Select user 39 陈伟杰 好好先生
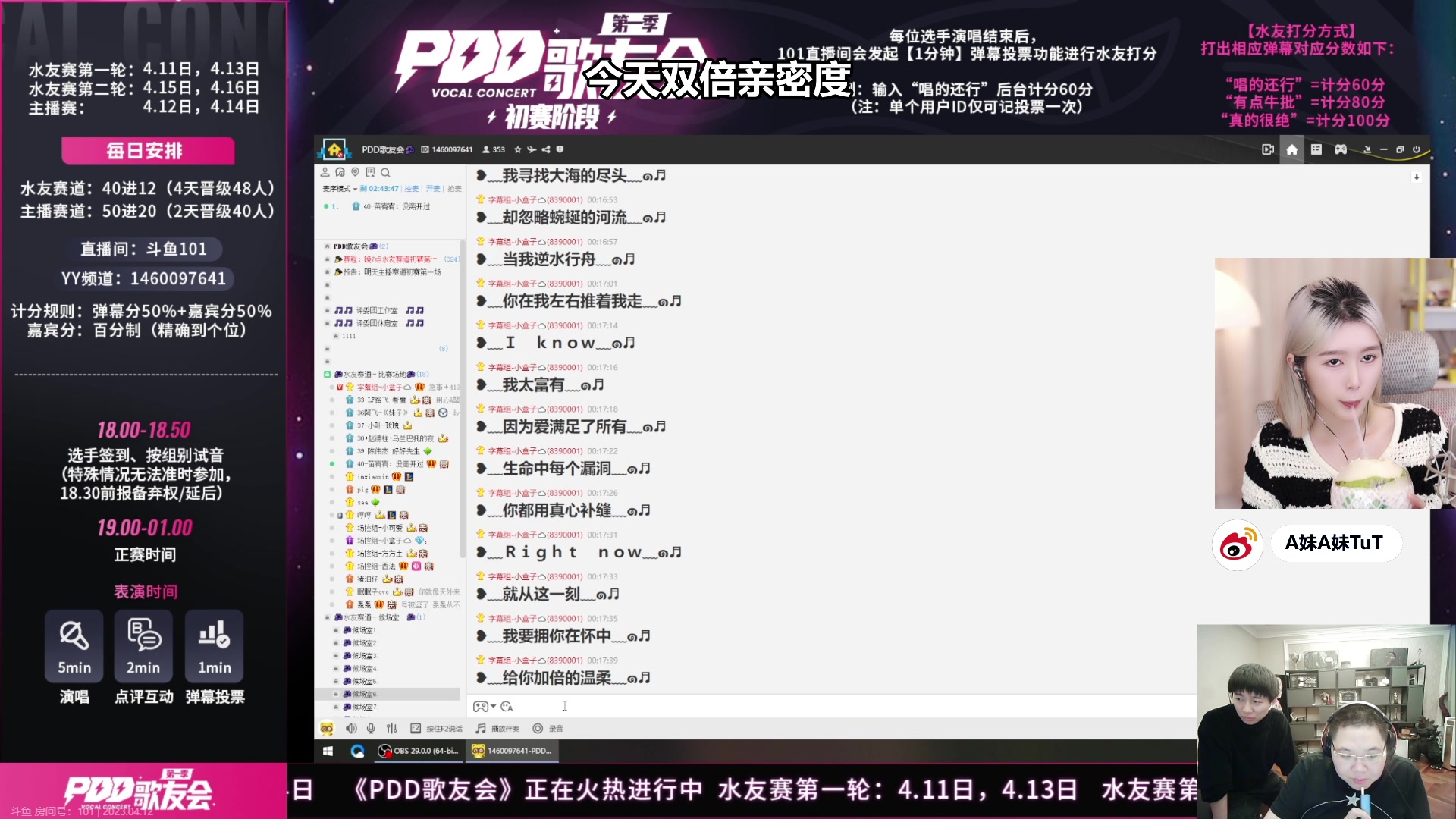 388,451
